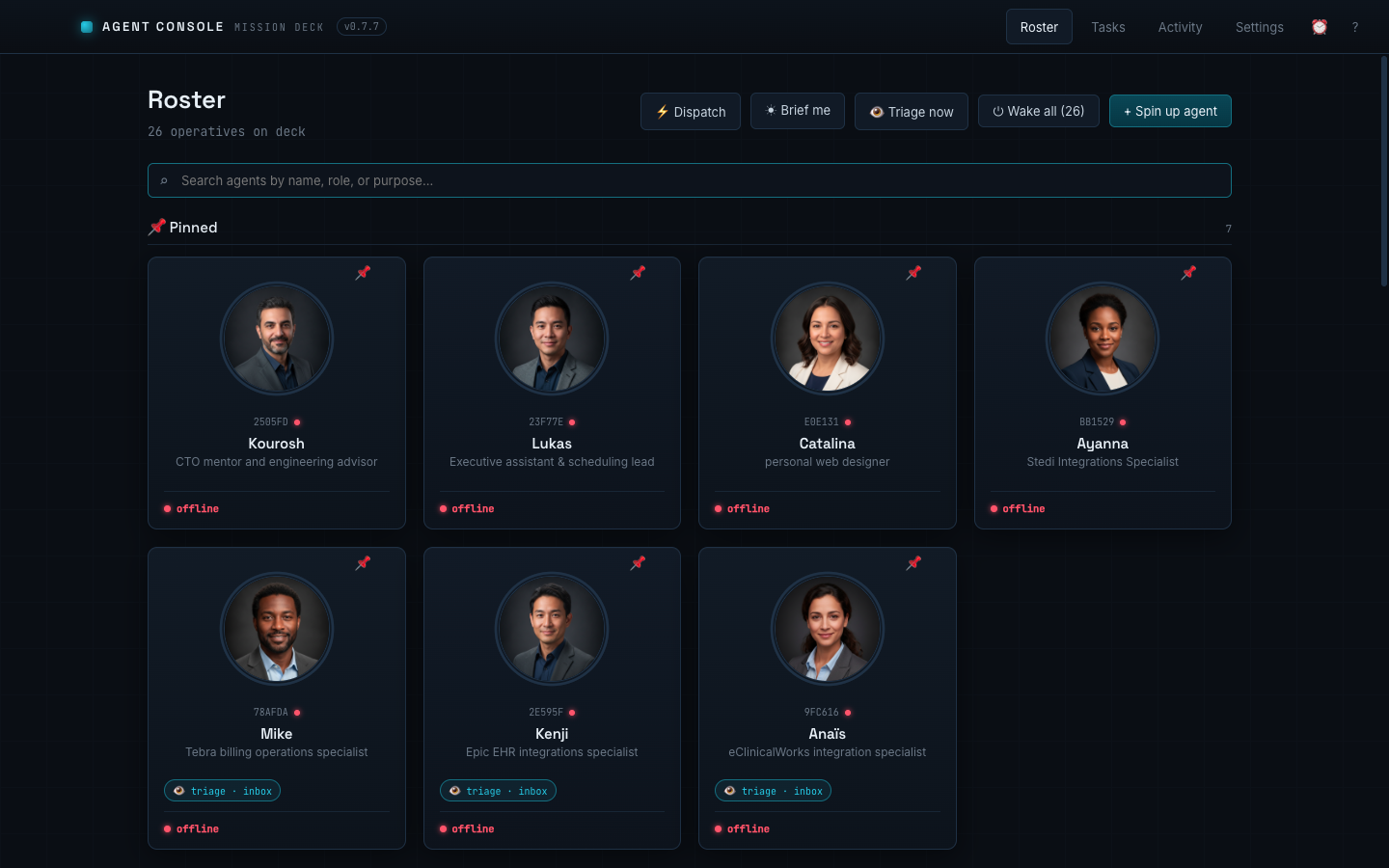The width and height of the screenshot is (1389, 868).
Task: Go to the Activity tab
Action: pyautogui.click(x=1180, y=27)
